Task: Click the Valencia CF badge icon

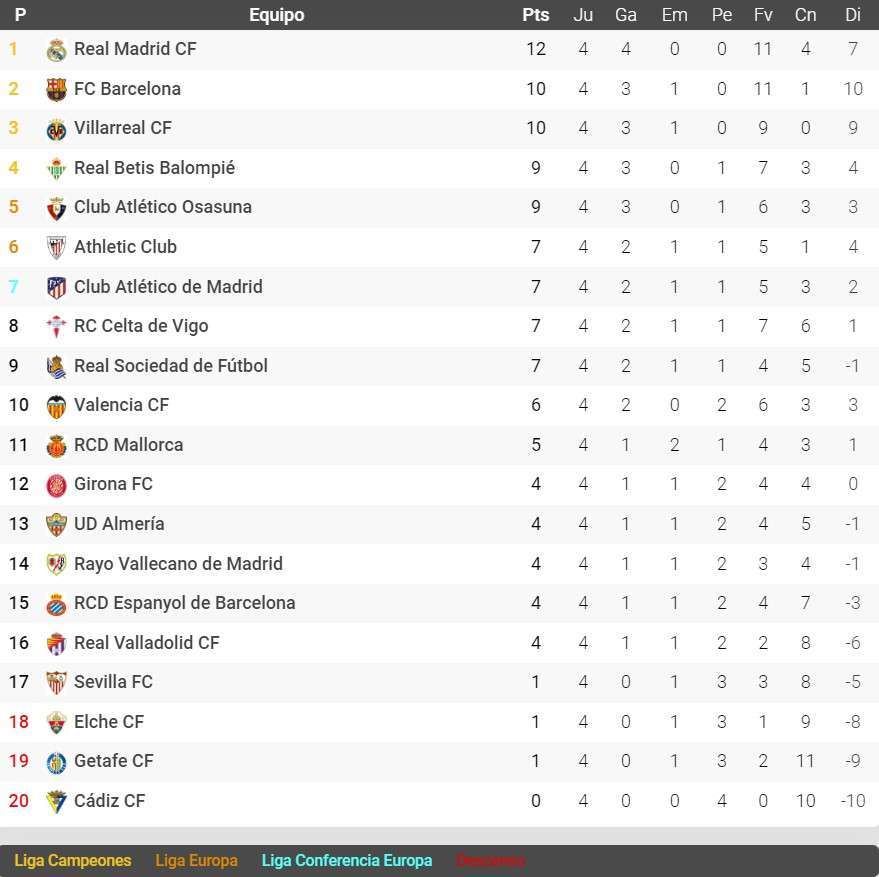Action: click(56, 405)
